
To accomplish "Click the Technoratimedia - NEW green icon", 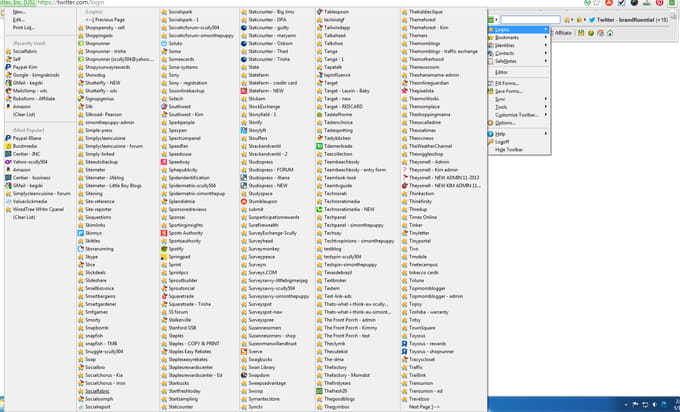I will 320,209.
